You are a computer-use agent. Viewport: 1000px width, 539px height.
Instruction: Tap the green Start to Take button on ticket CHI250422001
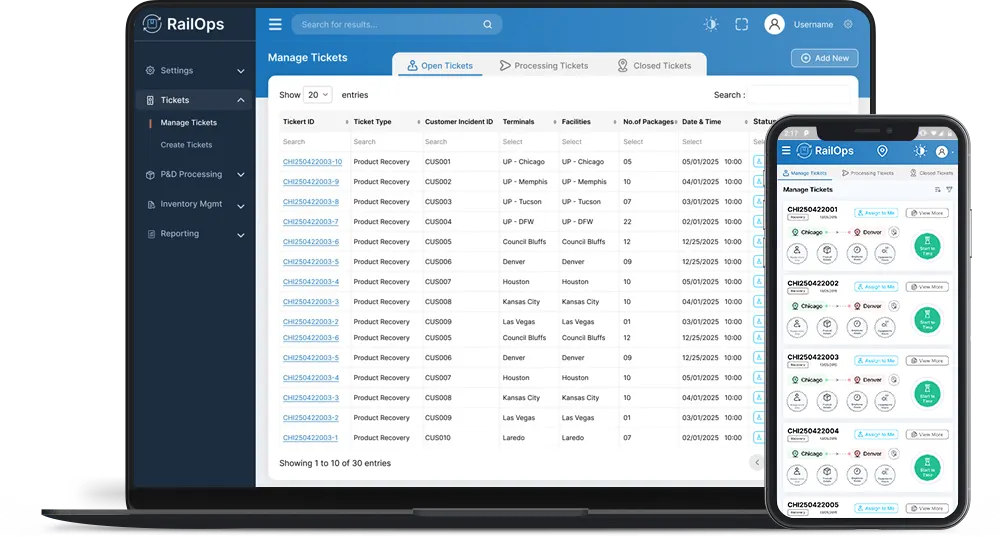(x=927, y=246)
